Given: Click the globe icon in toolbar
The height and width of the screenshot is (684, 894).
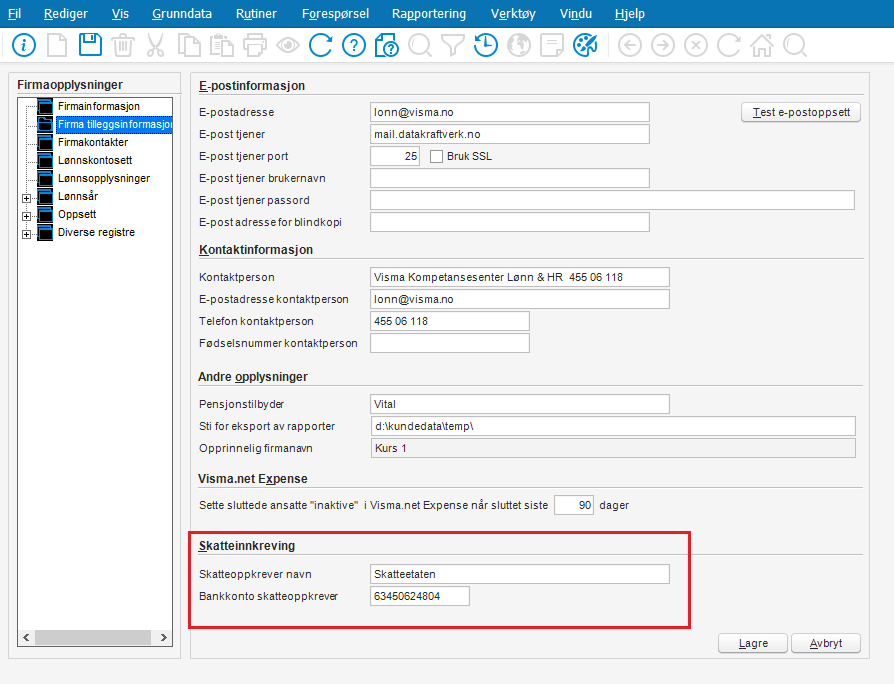Looking at the screenshot, I should pyautogui.click(x=519, y=45).
